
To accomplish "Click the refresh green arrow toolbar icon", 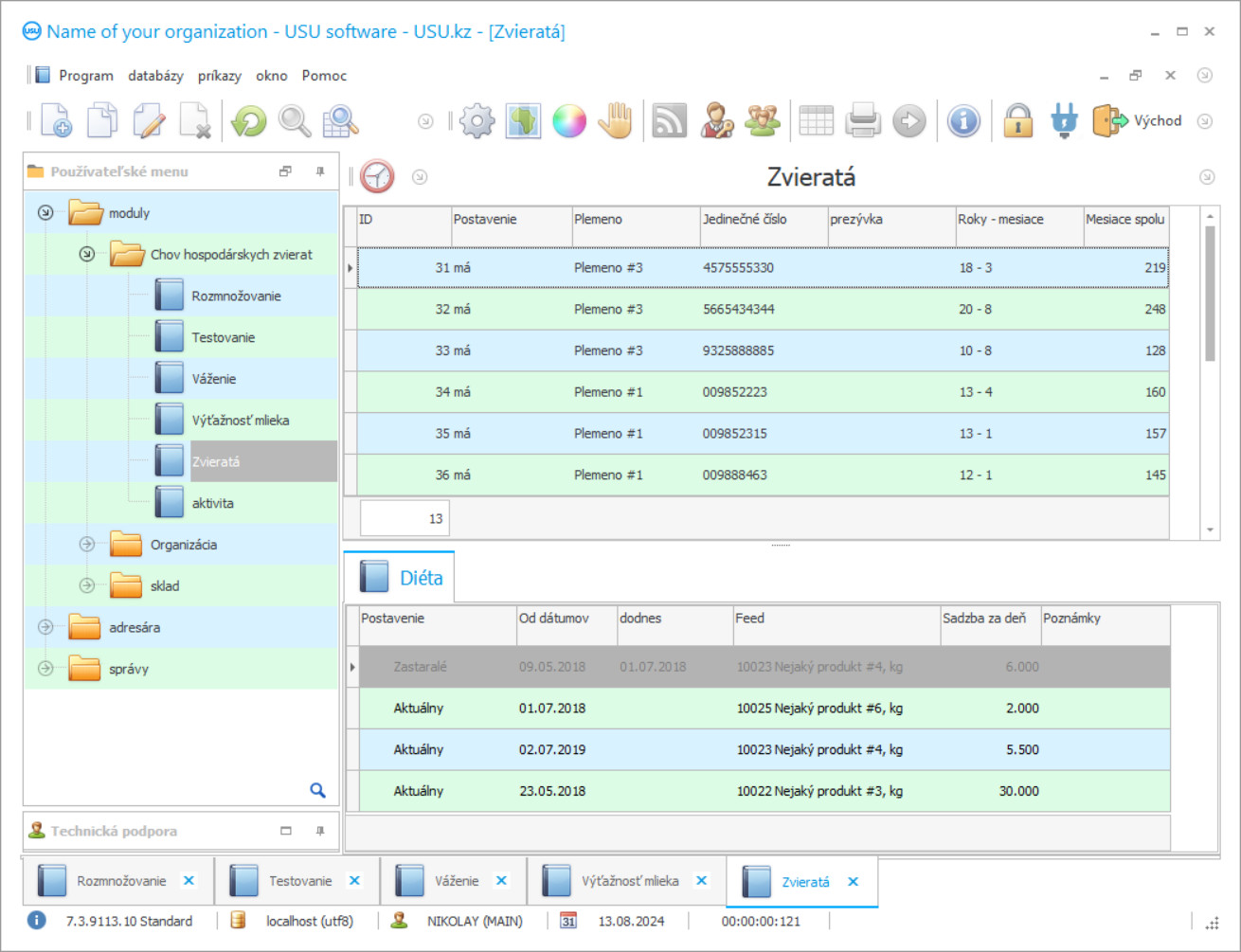I will click(249, 121).
